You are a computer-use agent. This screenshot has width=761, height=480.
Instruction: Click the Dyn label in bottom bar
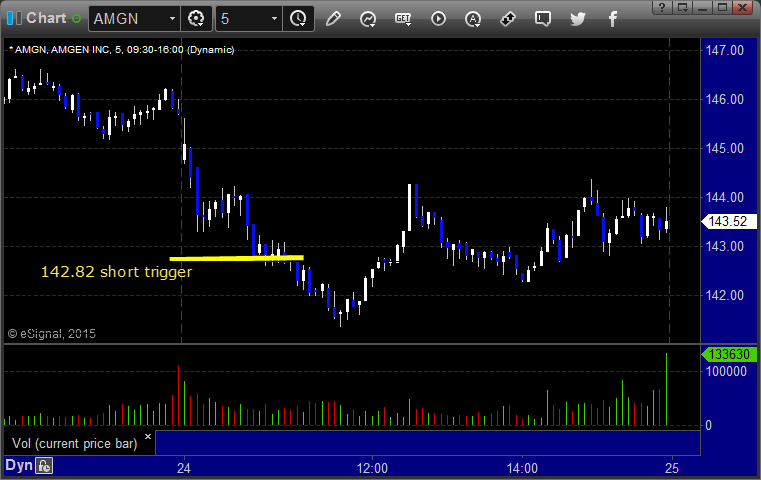coord(18,465)
